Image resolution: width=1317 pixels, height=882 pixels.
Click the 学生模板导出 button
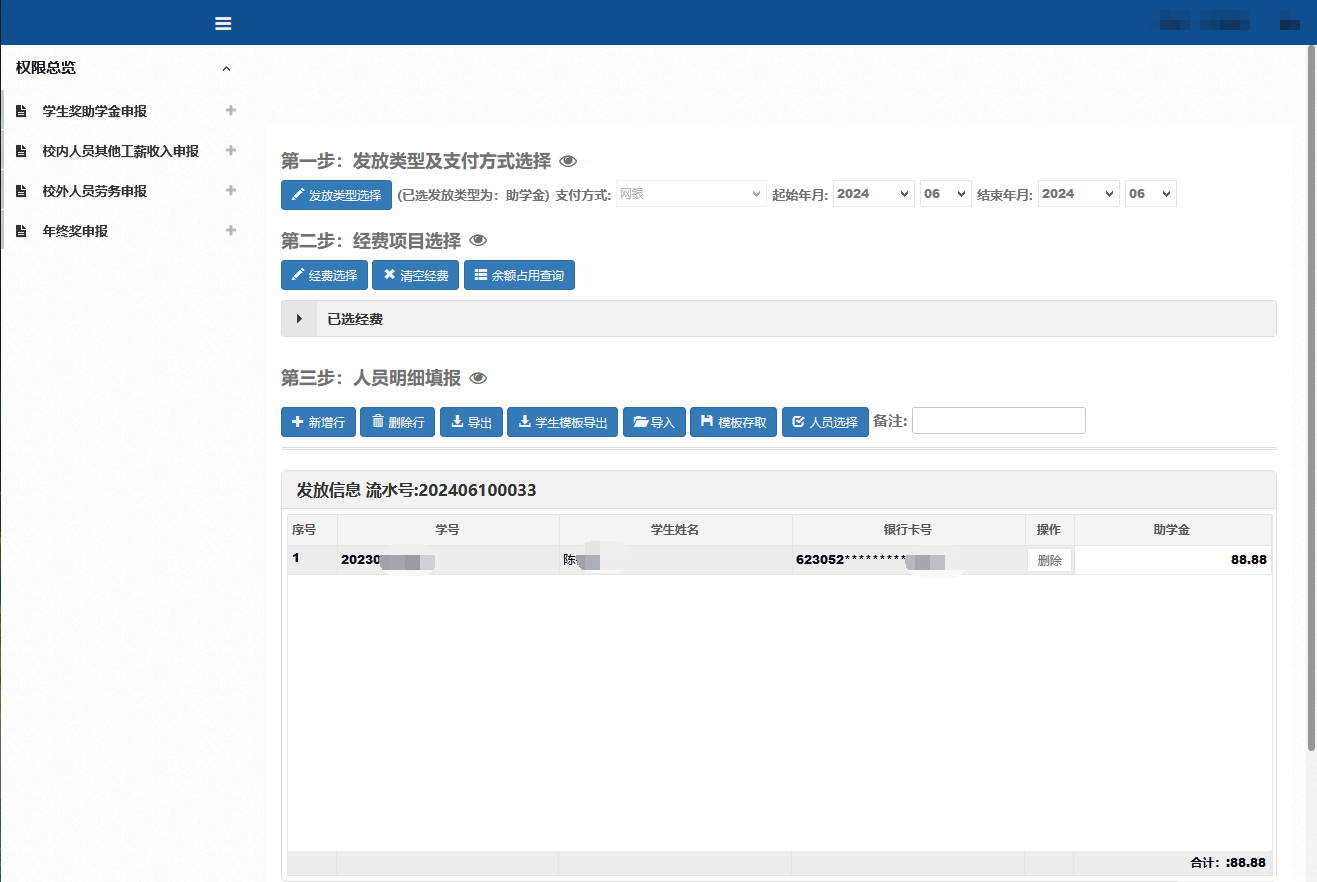pyautogui.click(x=562, y=422)
